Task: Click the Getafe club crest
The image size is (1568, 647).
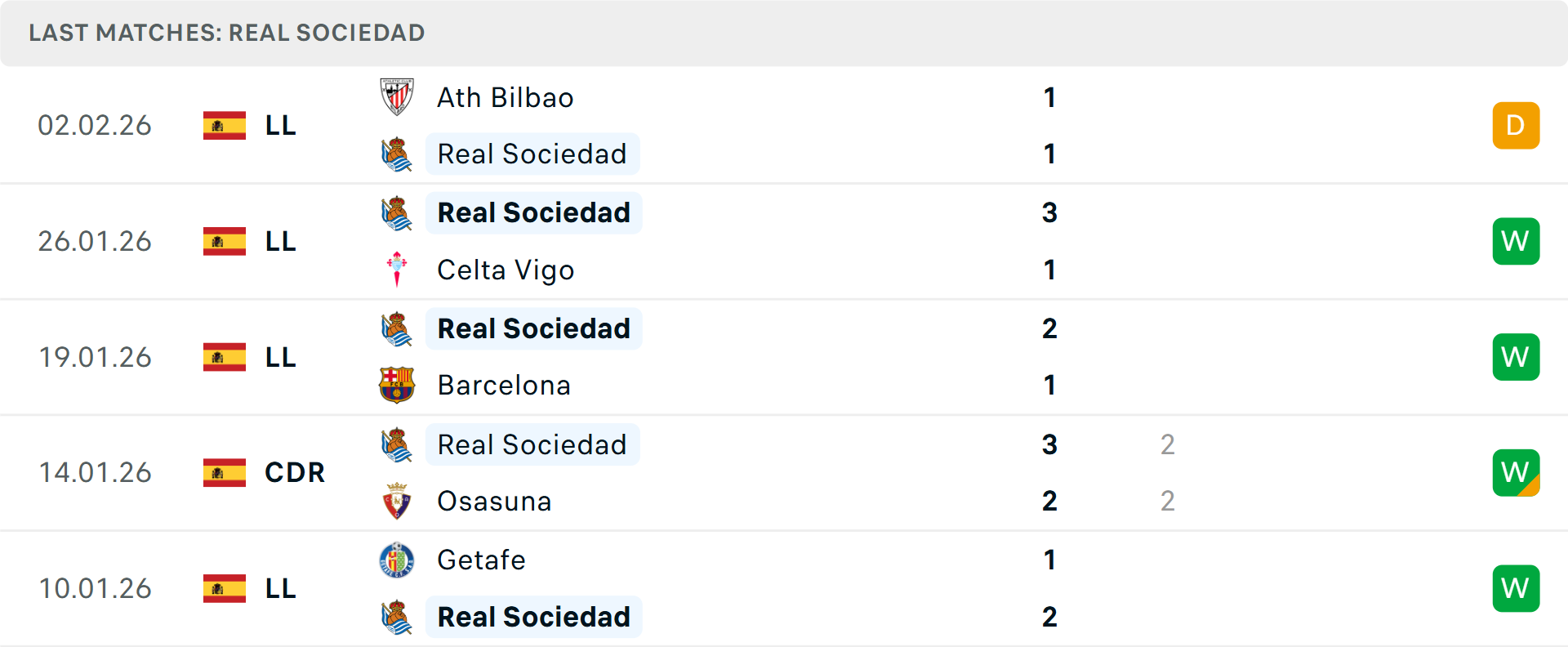Action: pyautogui.click(x=397, y=560)
